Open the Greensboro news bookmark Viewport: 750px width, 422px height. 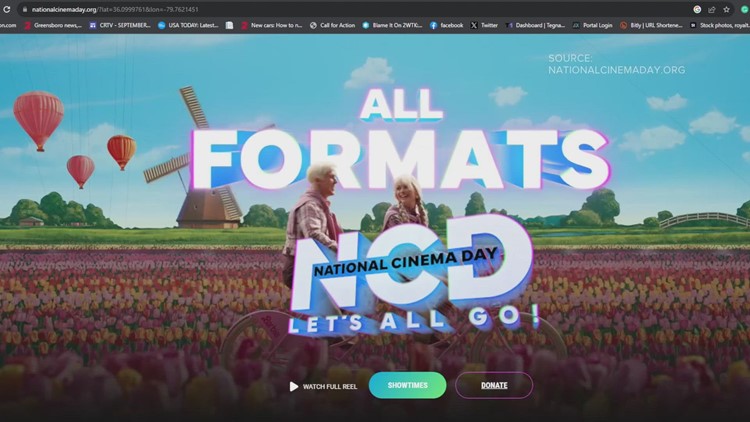[53, 25]
